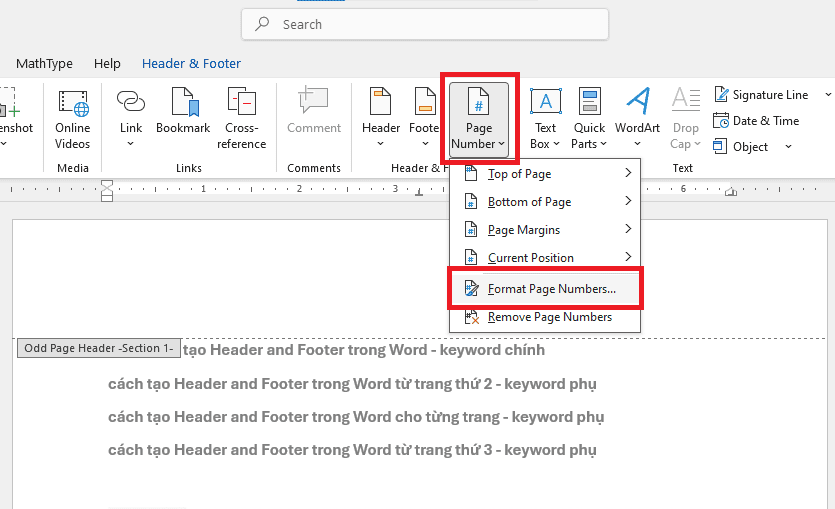The image size is (835, 509).
Task: Open Format Page Numbers dialog
Action: tap(545, 289)
